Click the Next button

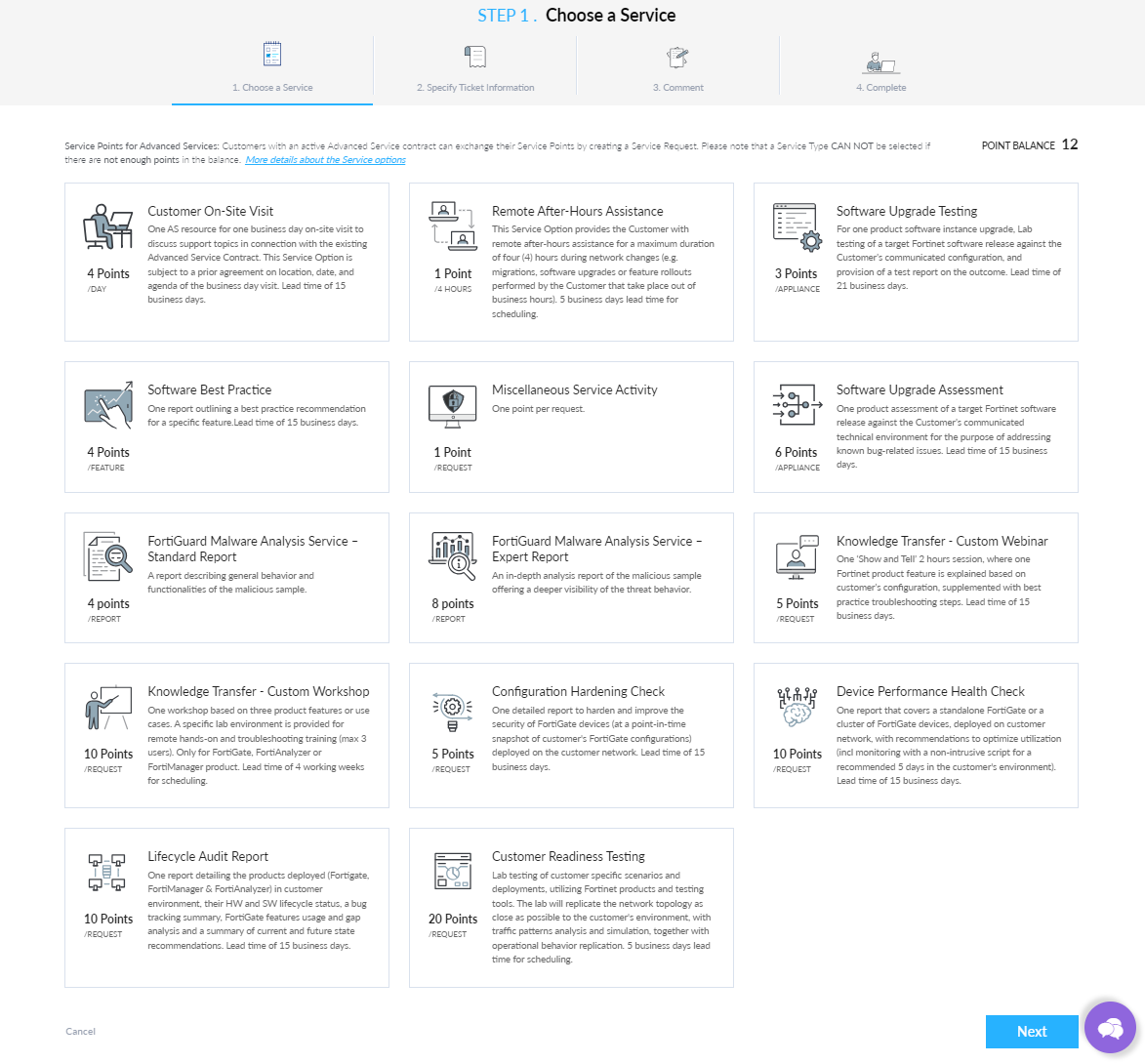click(1032, 1031)
